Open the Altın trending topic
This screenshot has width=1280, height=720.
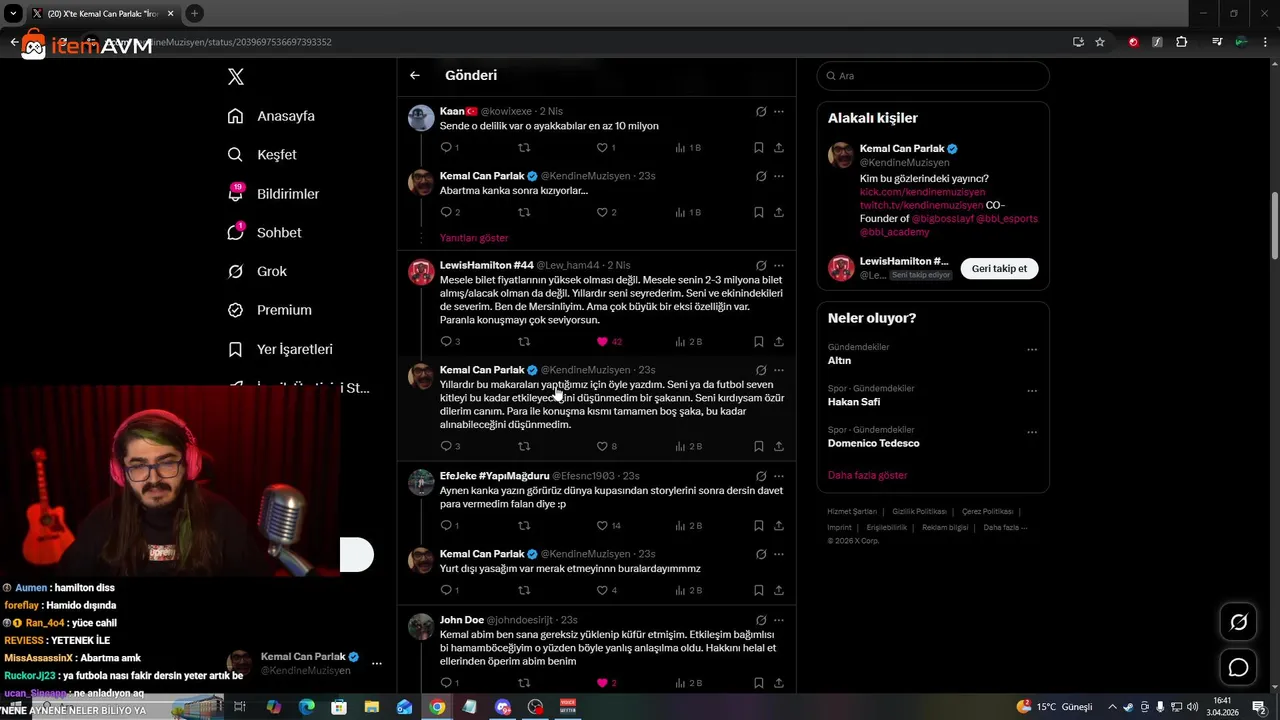click(839, 360)
